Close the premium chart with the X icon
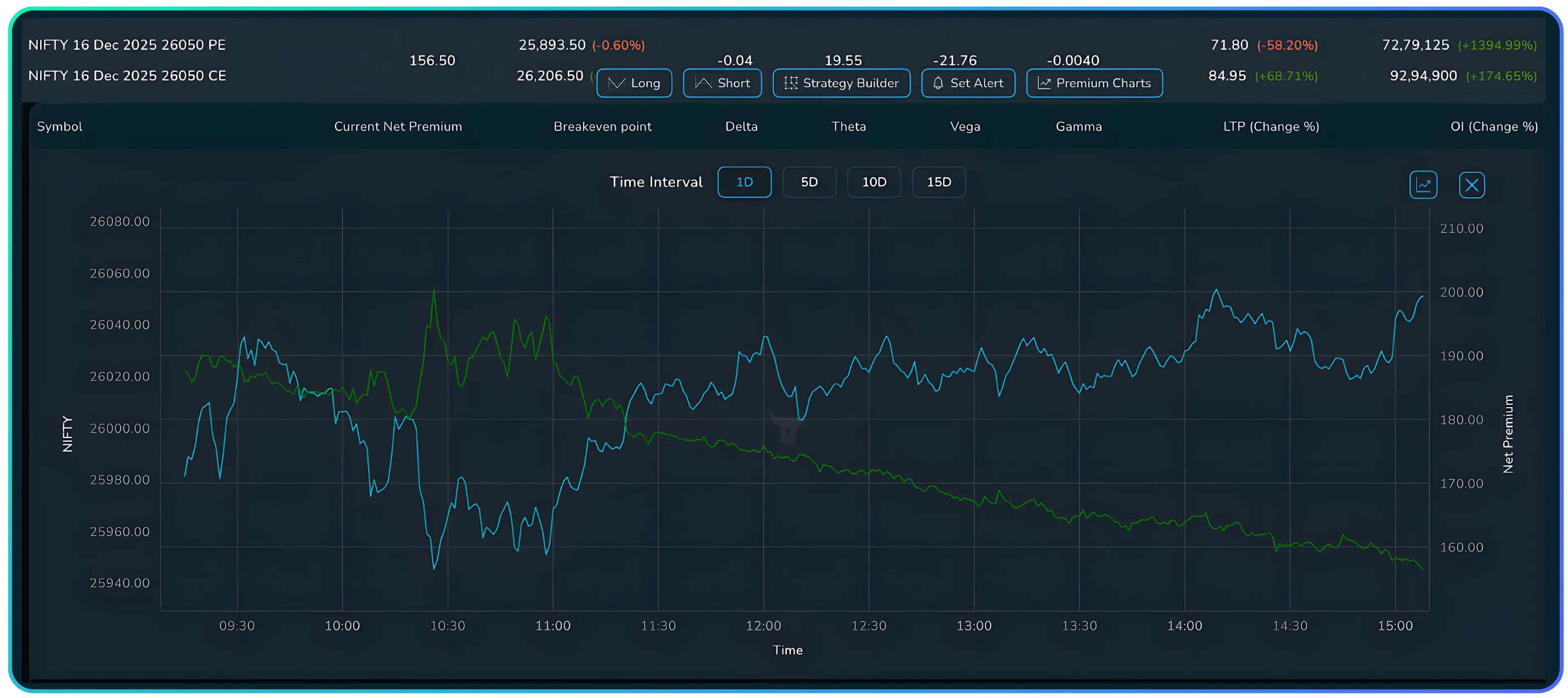 click(1473, 185)
